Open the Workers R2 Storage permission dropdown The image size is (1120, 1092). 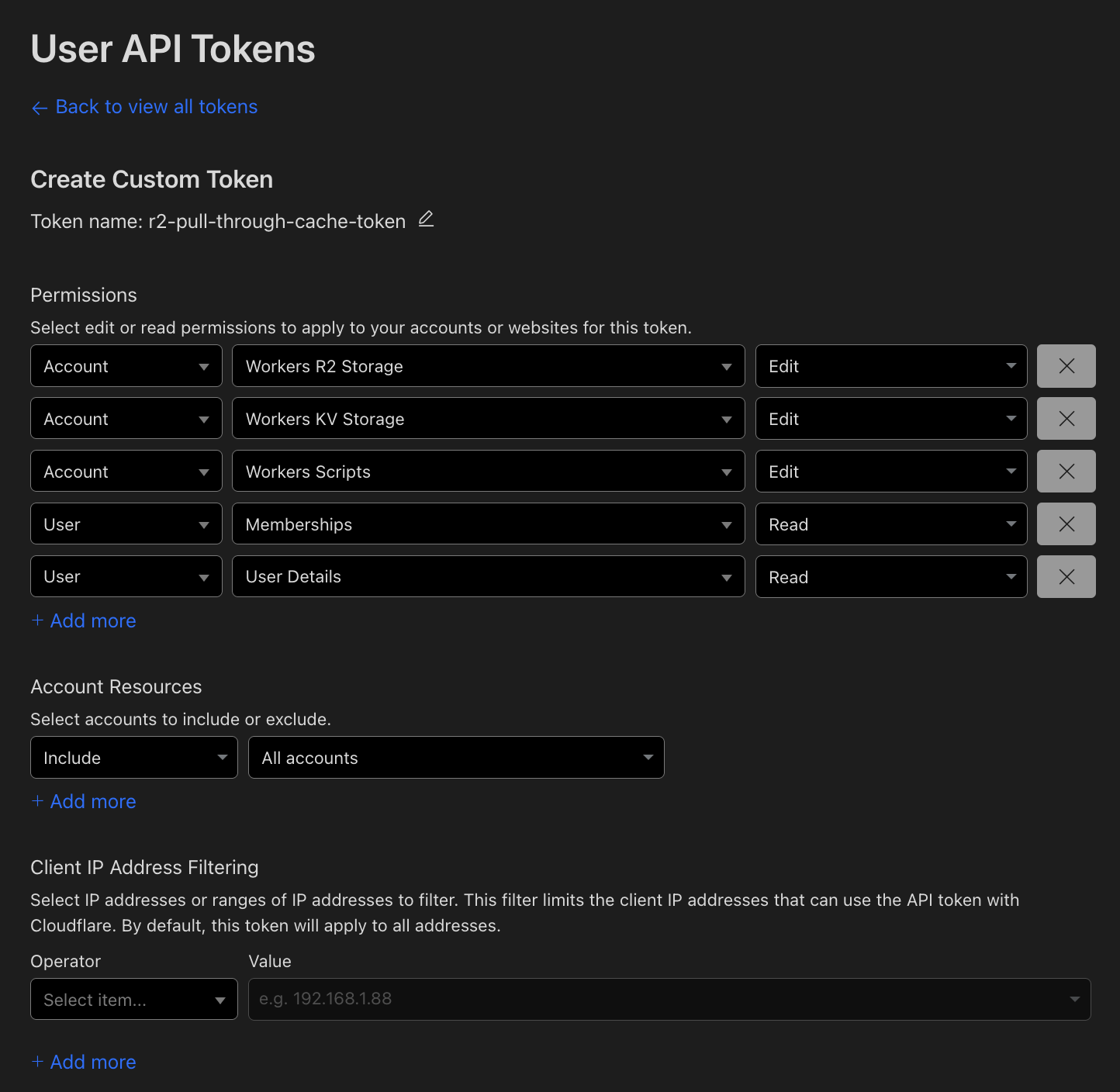489,366
